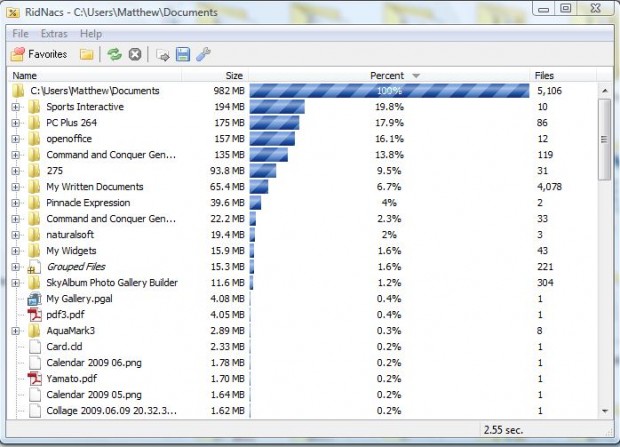Expand the Sports Interactive folder node

(16, 107)
